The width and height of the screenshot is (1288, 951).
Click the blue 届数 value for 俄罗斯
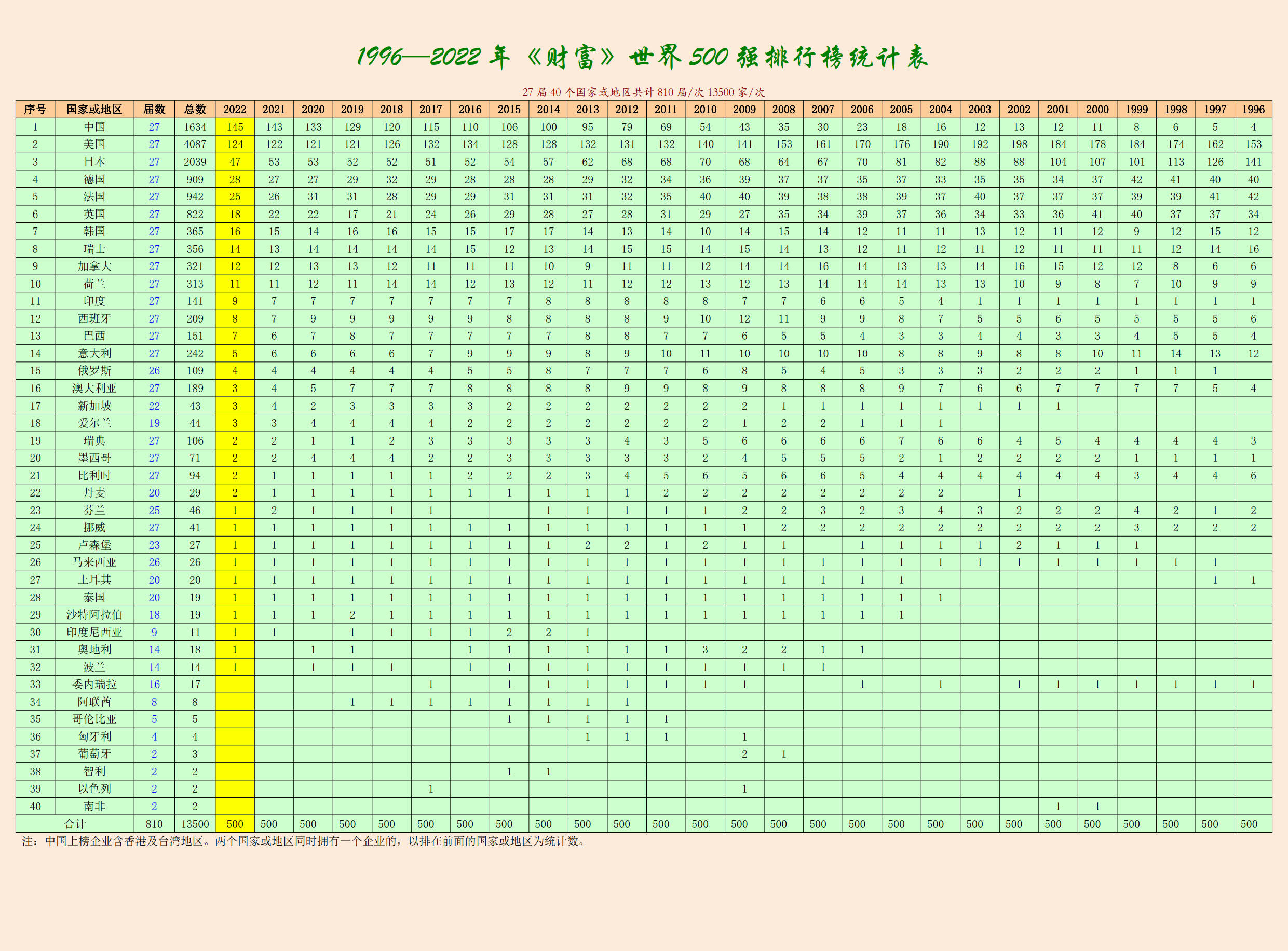point(154,371)
